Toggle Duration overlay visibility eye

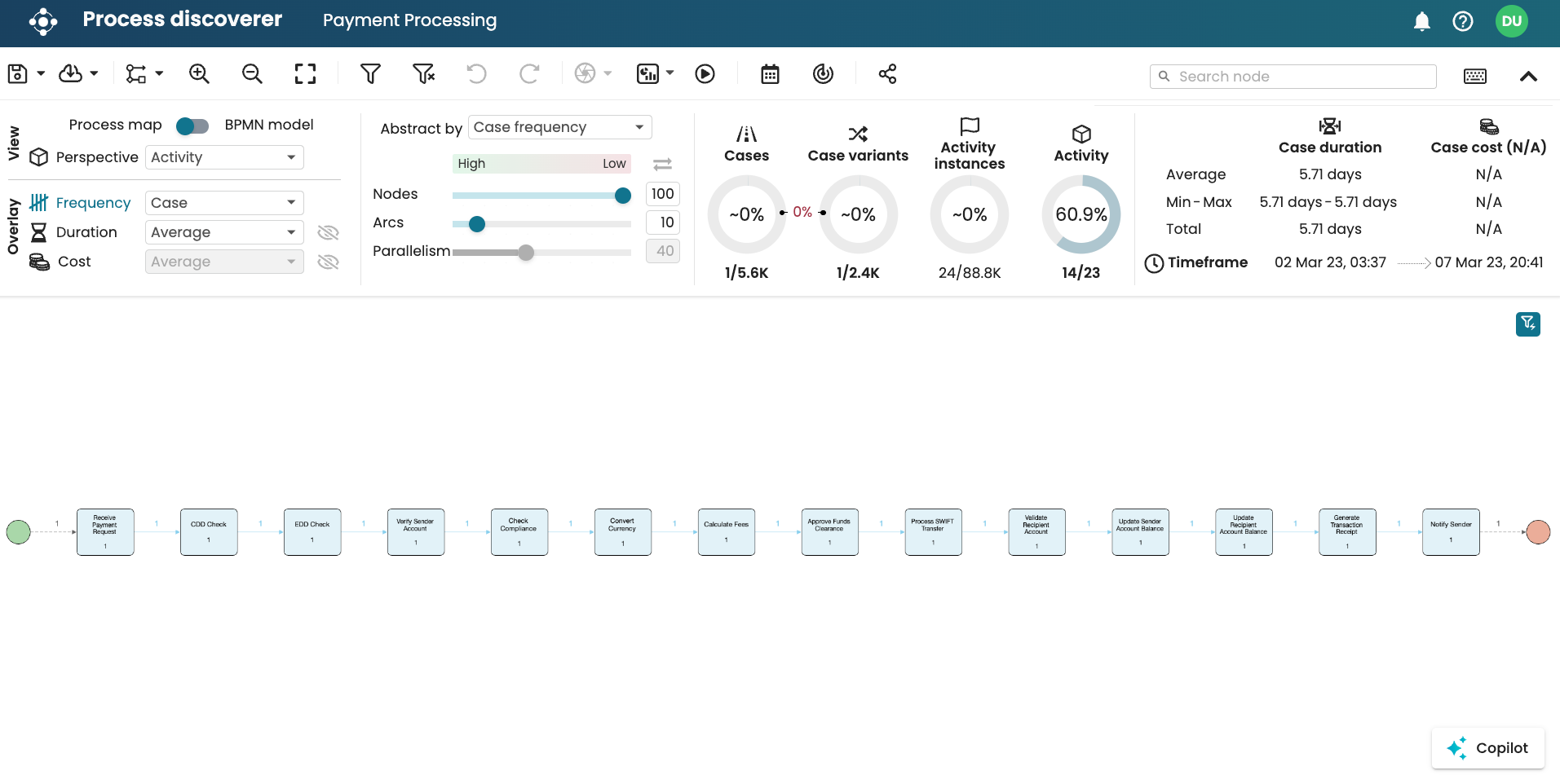pos(328,233)
